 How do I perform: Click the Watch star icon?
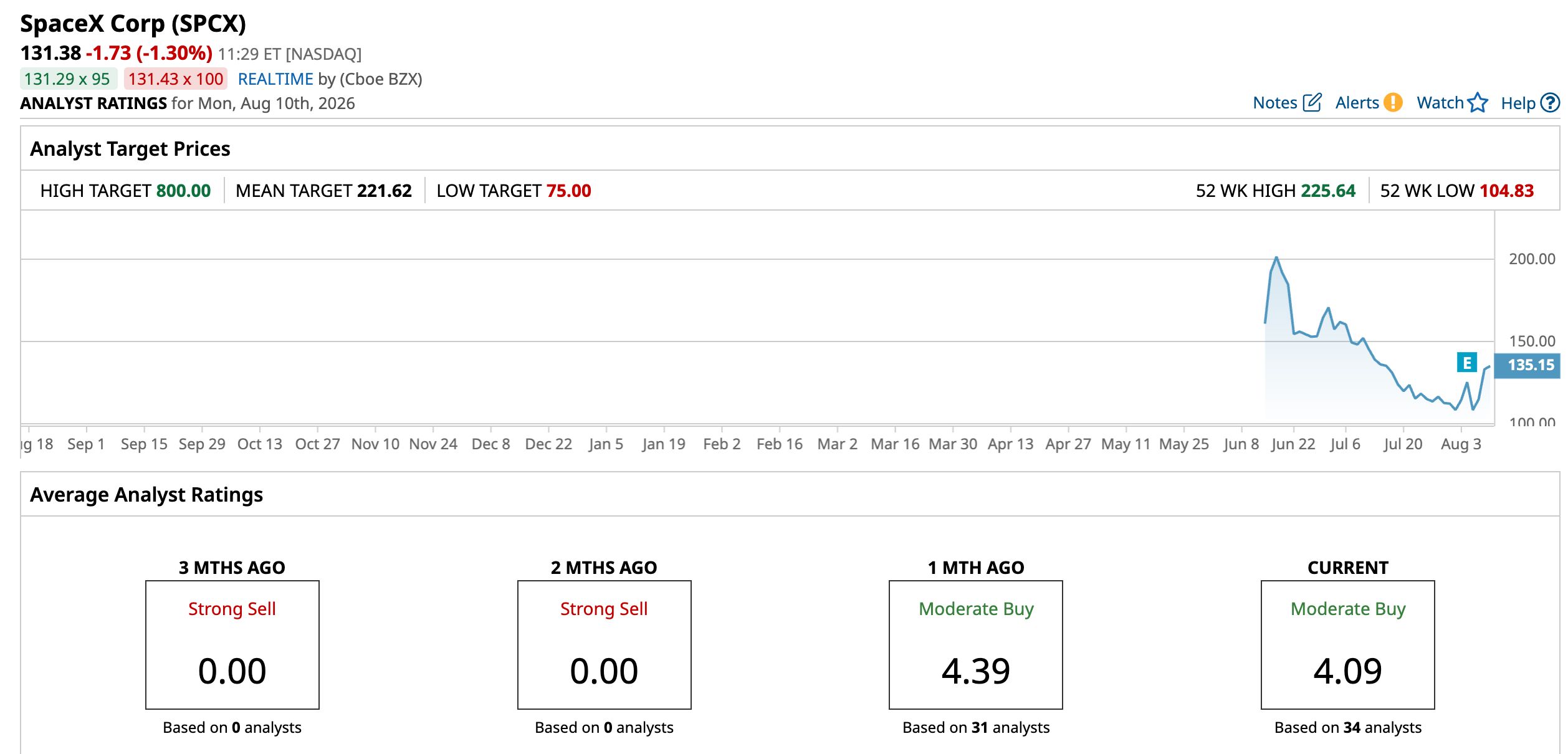tap(1478, 103)
